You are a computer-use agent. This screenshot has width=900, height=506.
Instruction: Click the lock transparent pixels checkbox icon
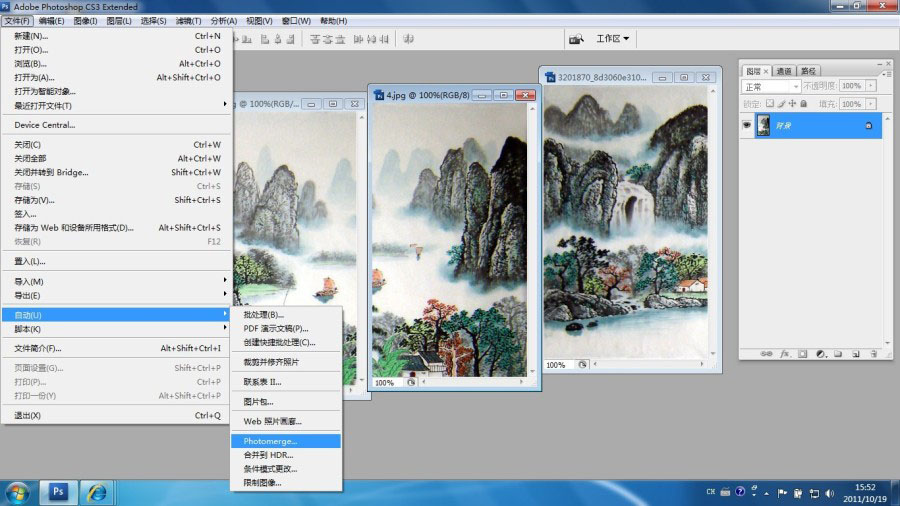770,104
